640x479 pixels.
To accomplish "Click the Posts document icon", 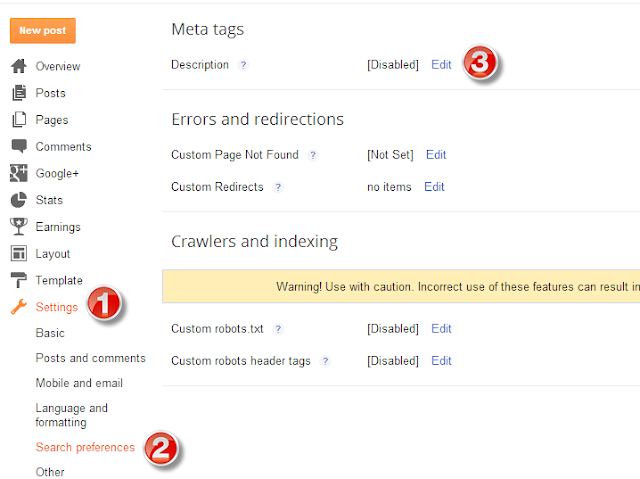I will pos(19,93).
